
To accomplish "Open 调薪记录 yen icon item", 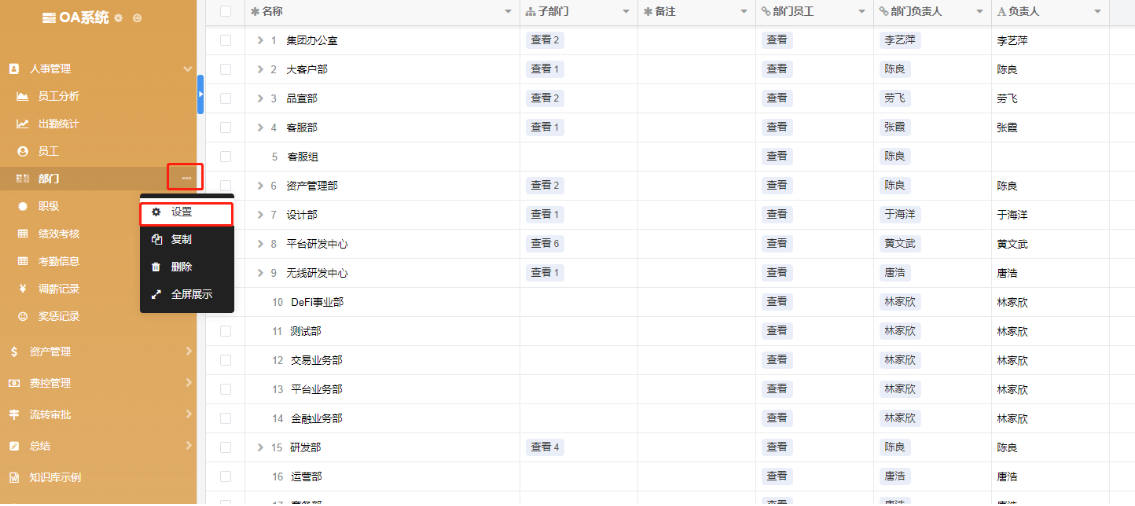I will pyautogui.click(x=22, y=289).
